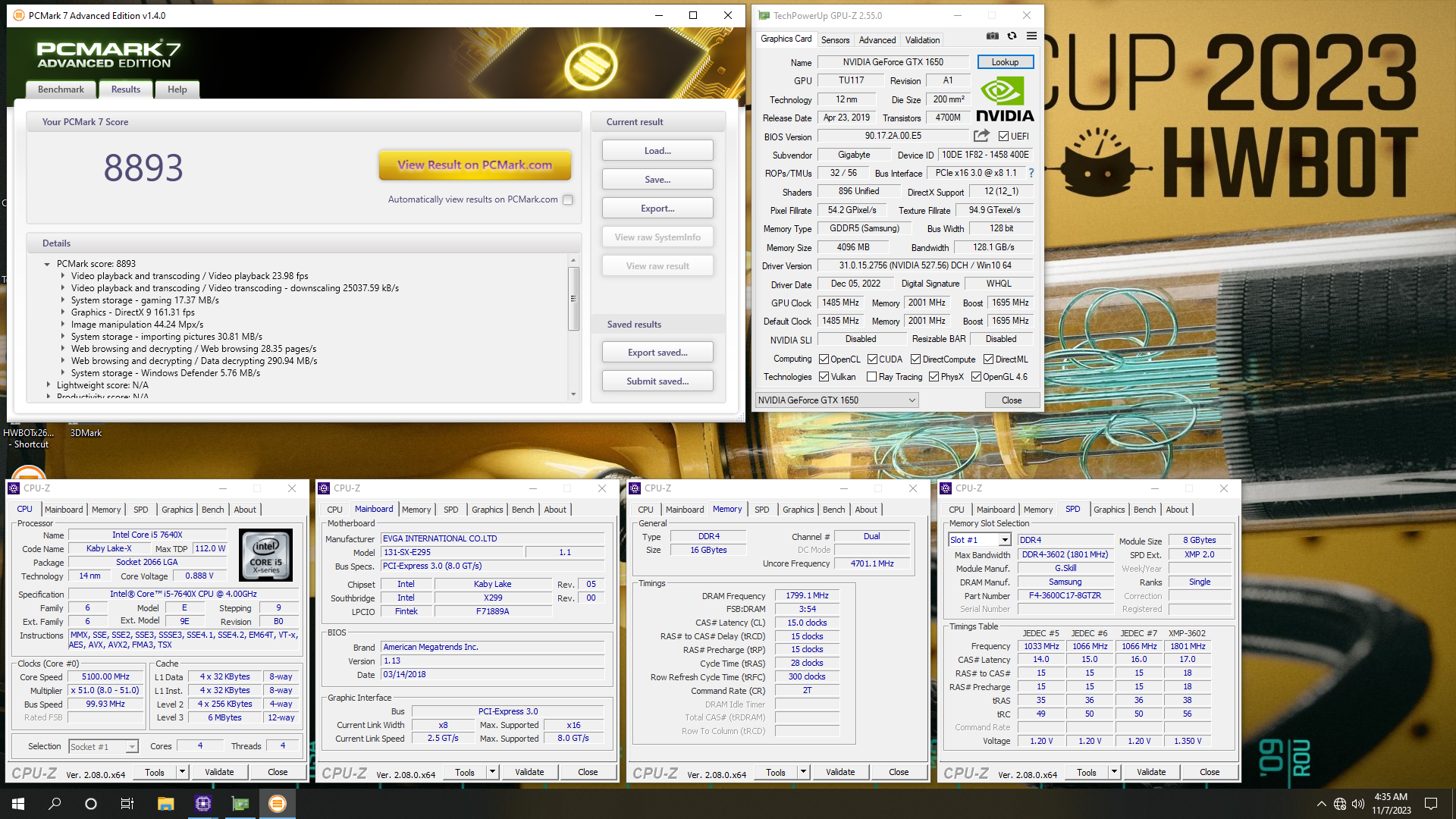Open taskbar search icon
1456x819 pixels.
click(x=55, y=804)
